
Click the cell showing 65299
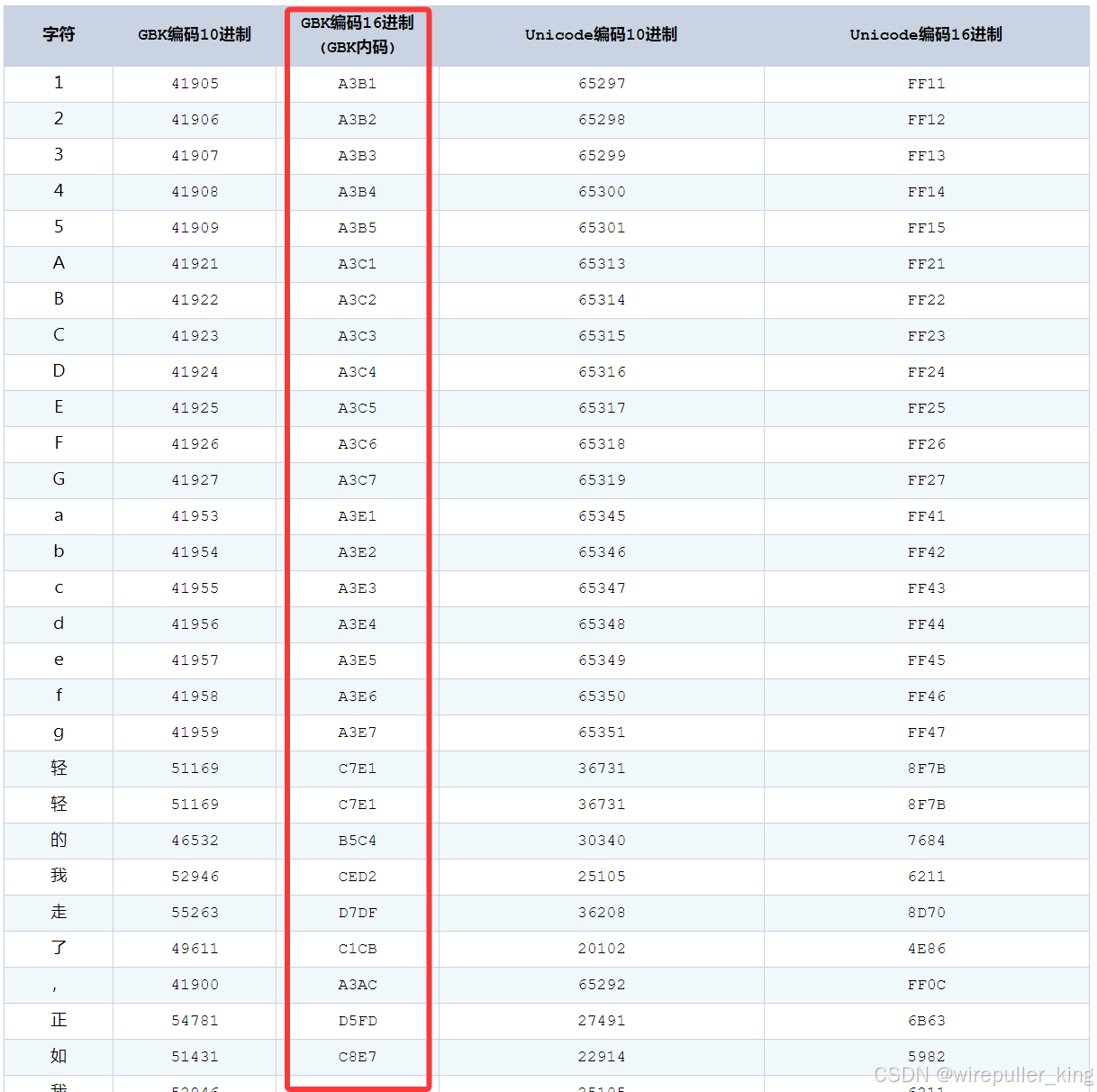pos(602,156)
